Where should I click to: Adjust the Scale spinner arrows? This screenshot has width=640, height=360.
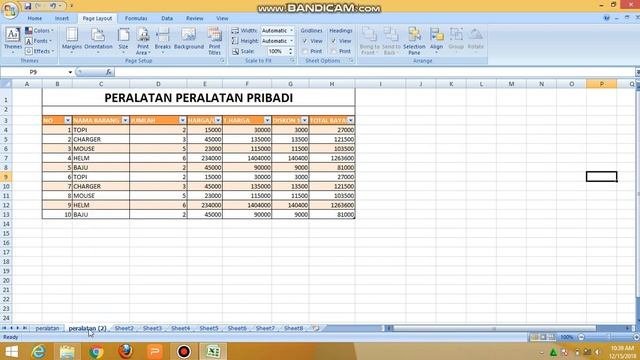[x=291, y=51]
